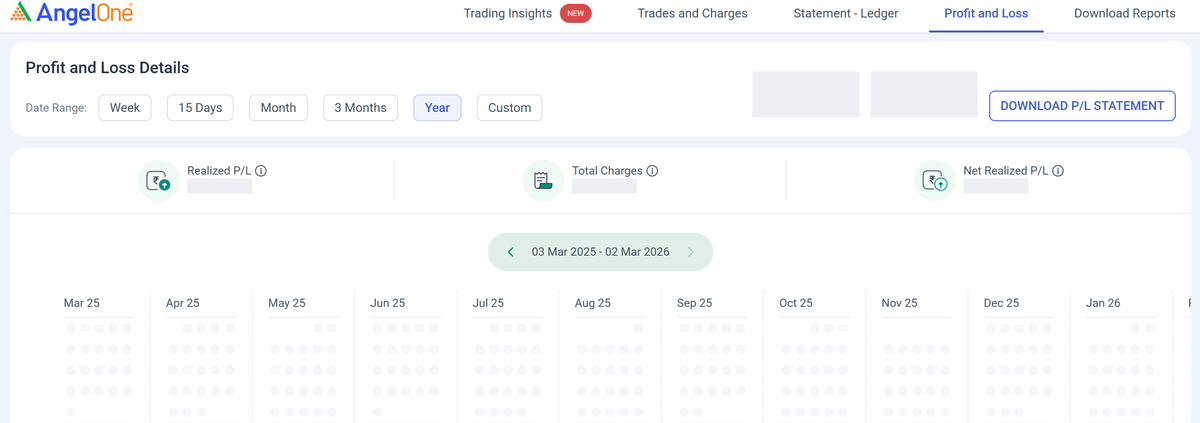The image size is (1200, 423).
Task: Click the Realized P/L rupee icon
Action: click(x=158, y=181)
